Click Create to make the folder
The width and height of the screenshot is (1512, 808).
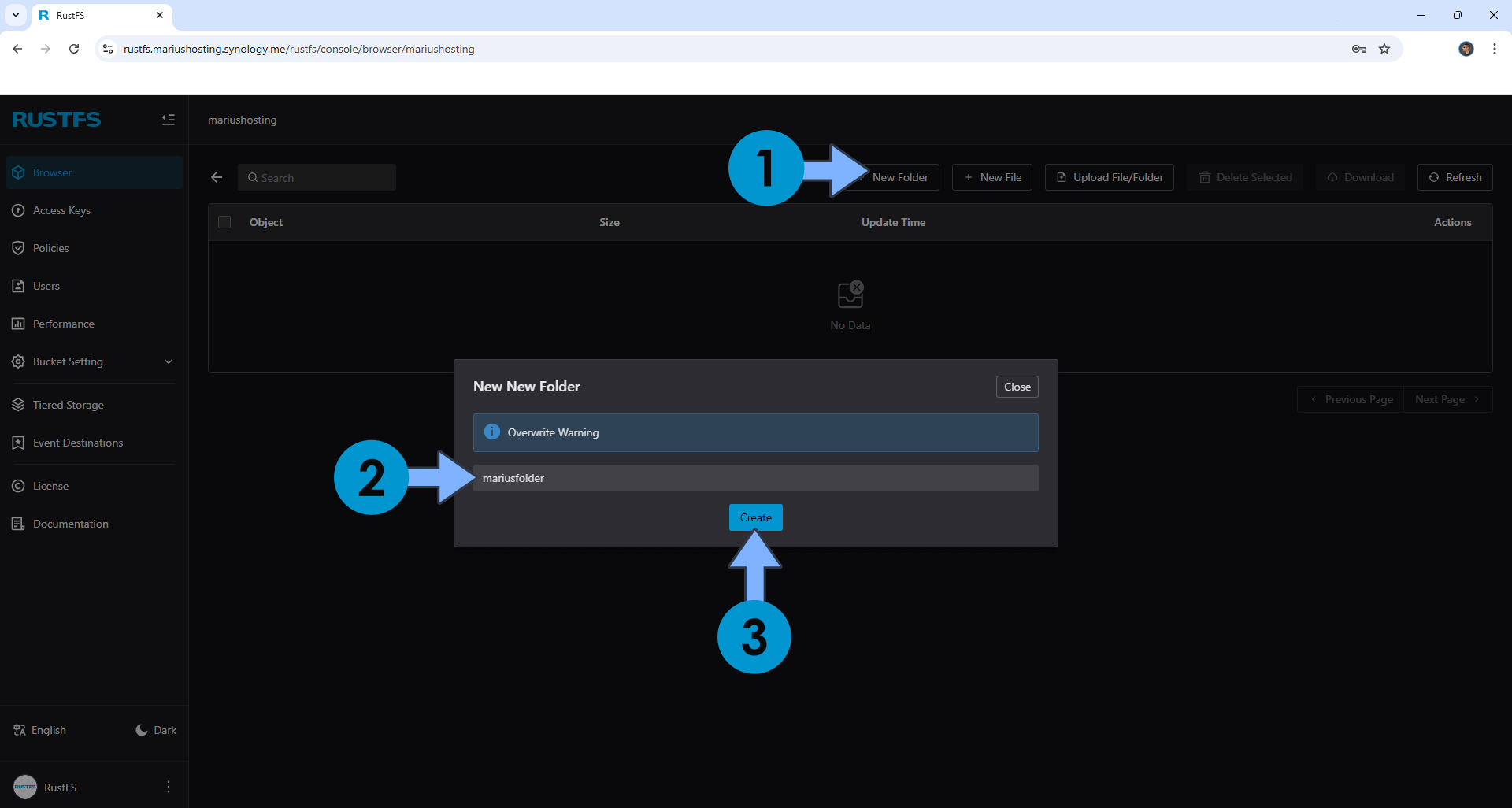756,517
